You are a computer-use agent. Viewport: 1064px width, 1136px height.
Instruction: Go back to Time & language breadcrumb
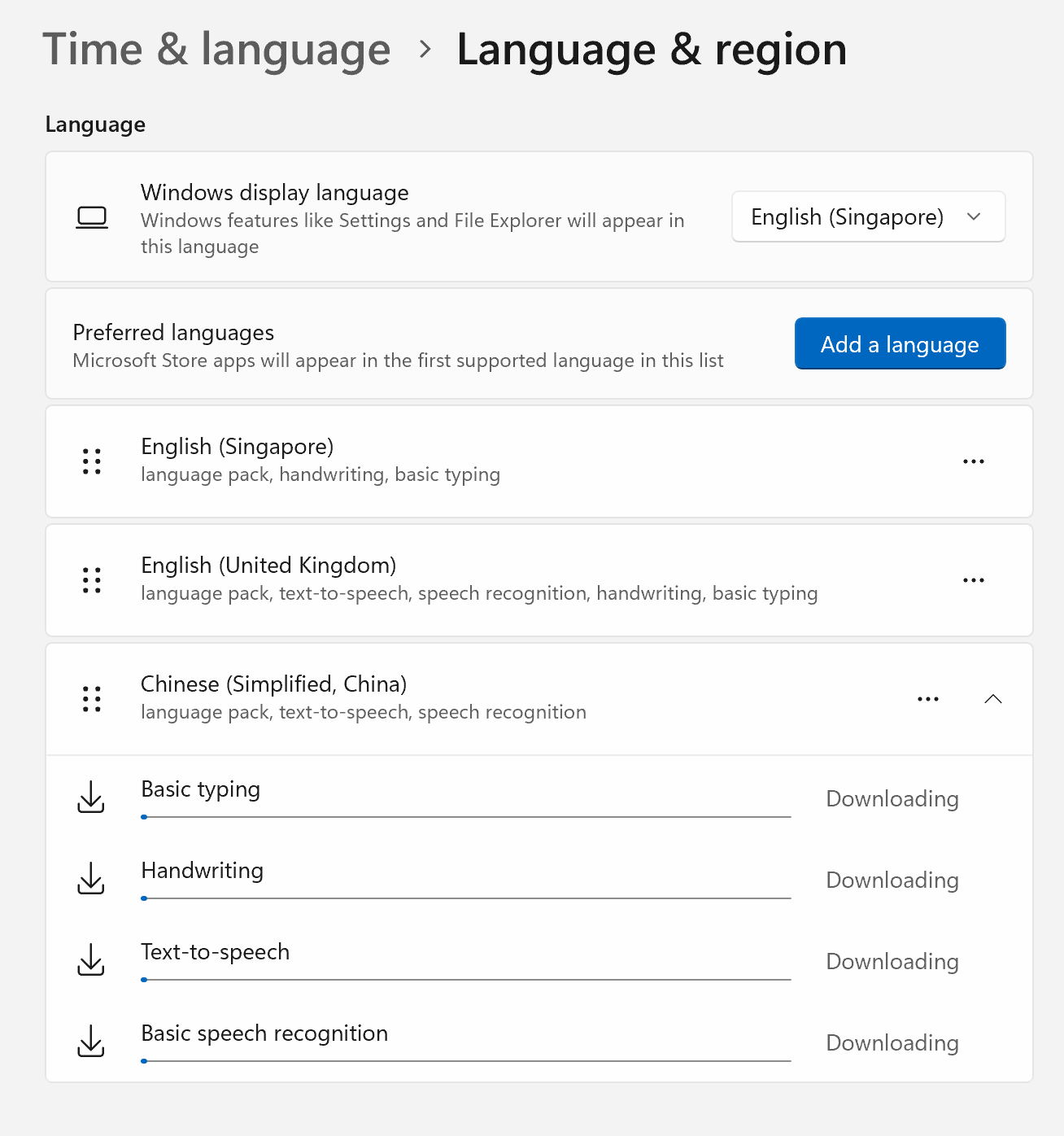click(x=216, y=50)
